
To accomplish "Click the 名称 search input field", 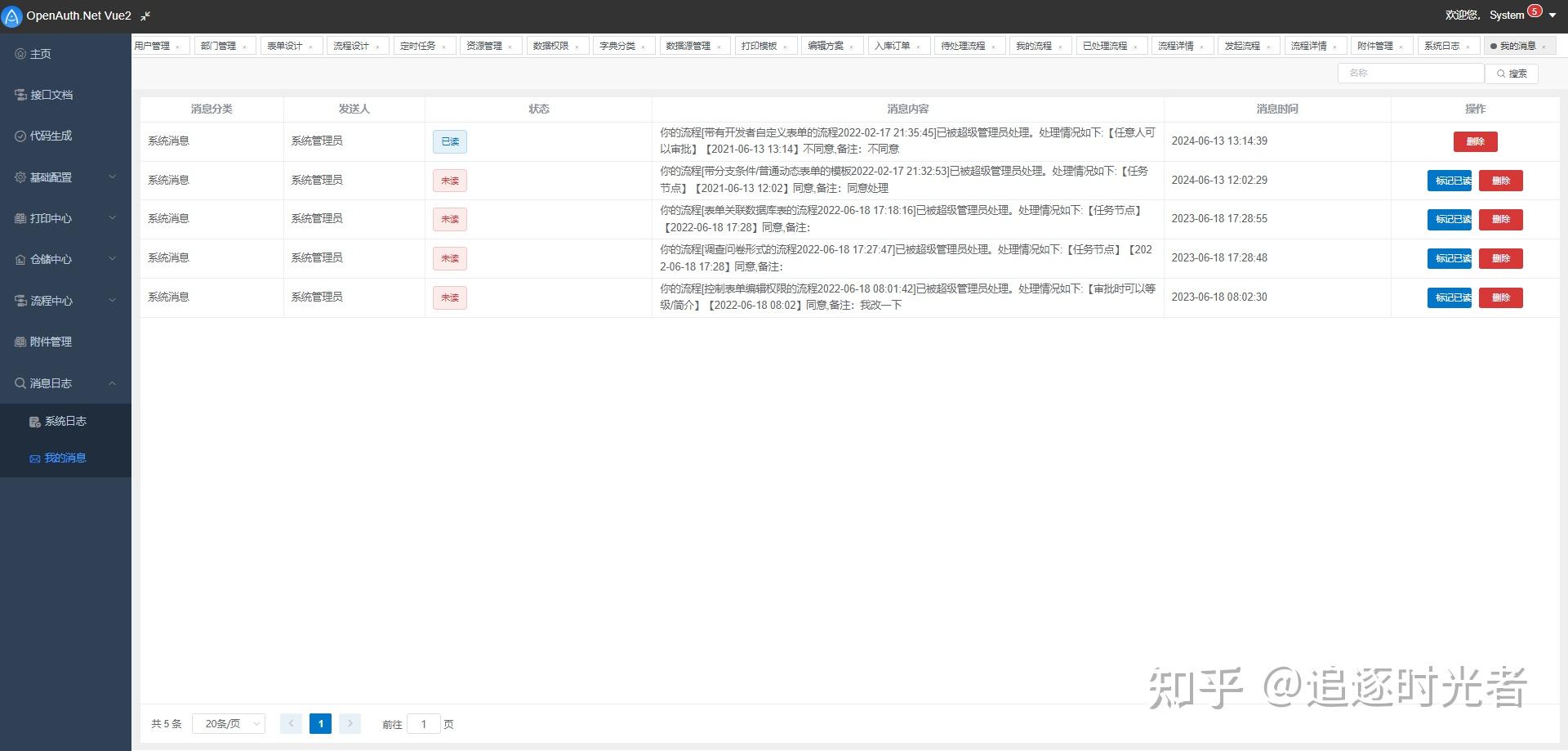I will tap(1410, 73).
